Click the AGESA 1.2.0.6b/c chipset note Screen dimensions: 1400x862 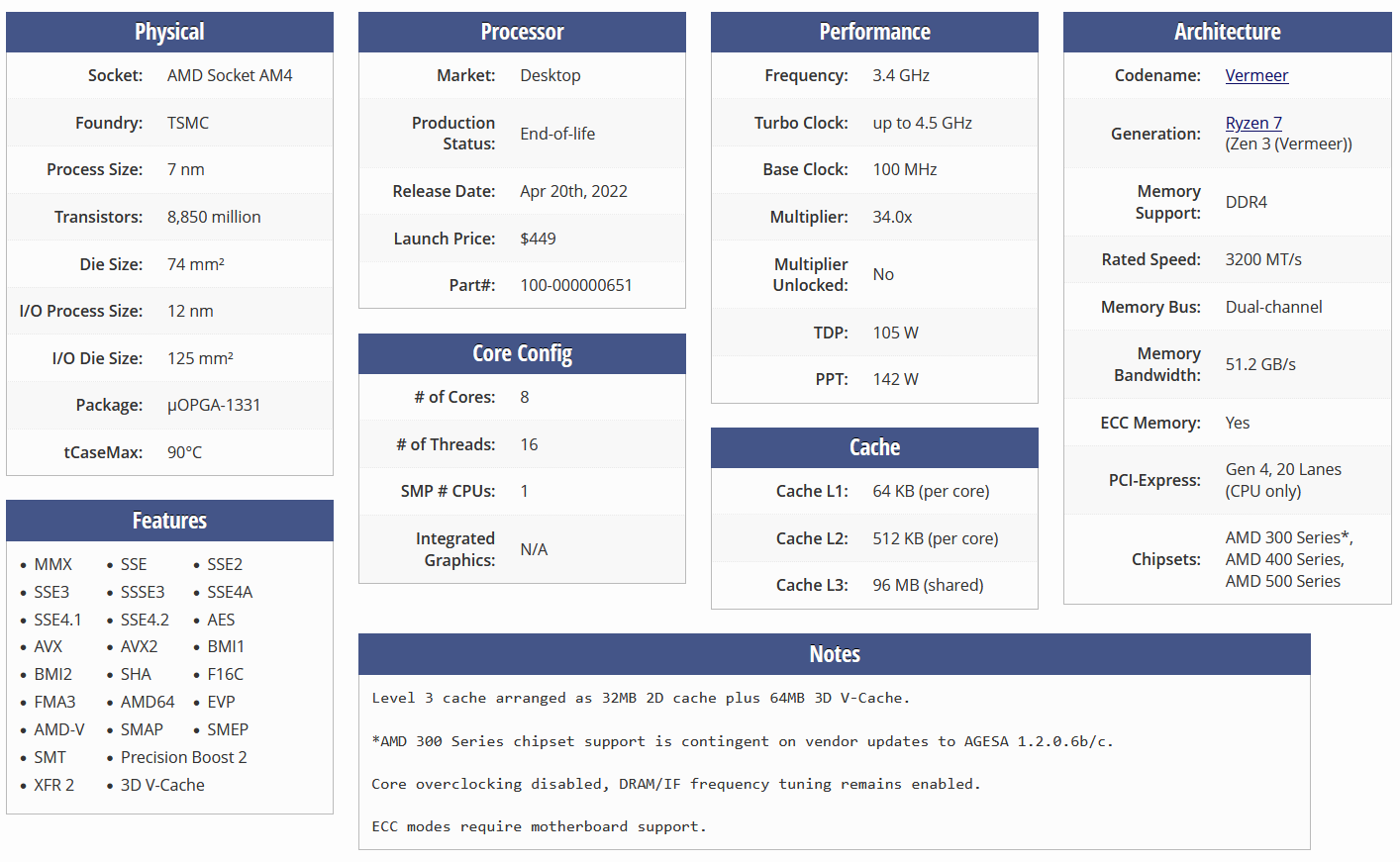[x=743, y=741]
